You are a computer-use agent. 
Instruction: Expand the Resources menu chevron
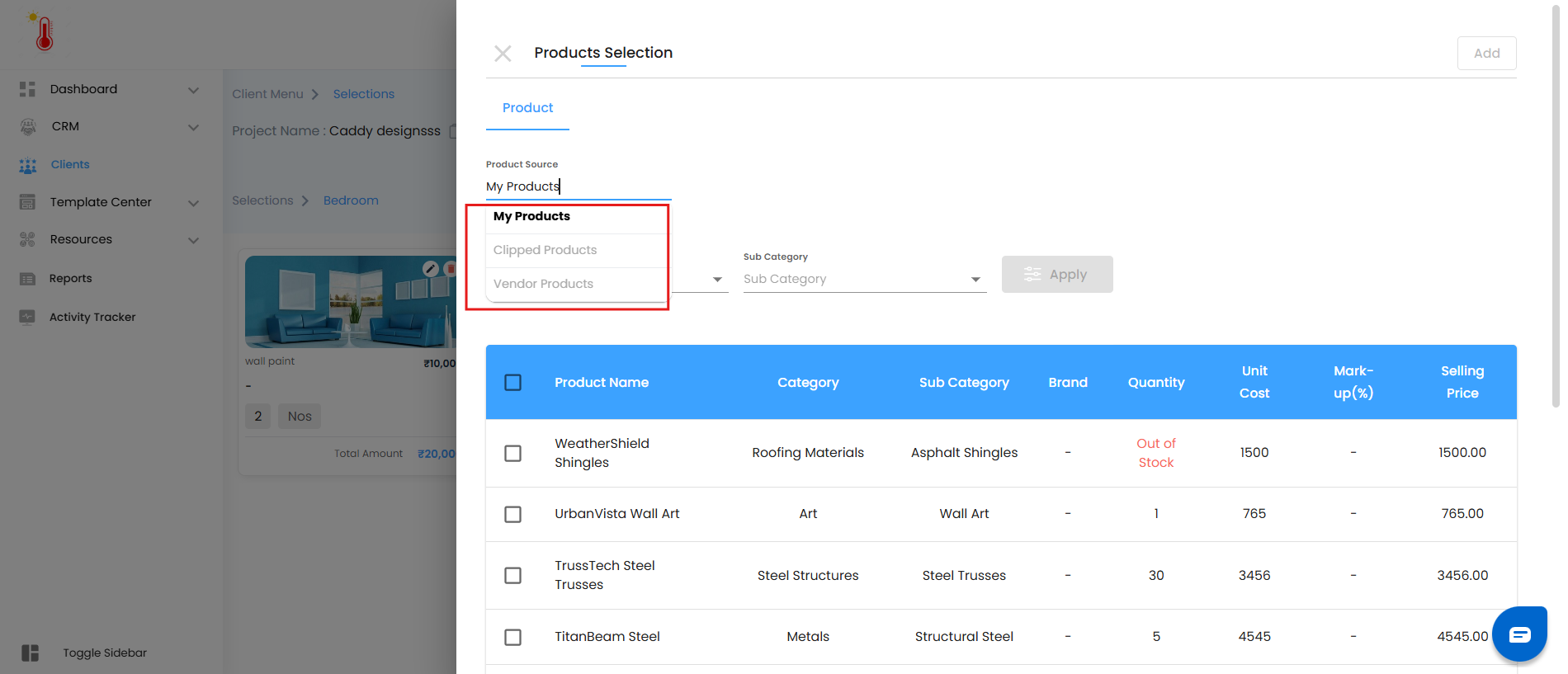tap(193, 240)
